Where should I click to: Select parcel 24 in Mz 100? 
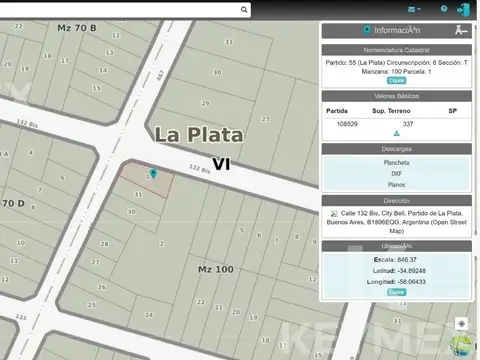coord(149,315)
